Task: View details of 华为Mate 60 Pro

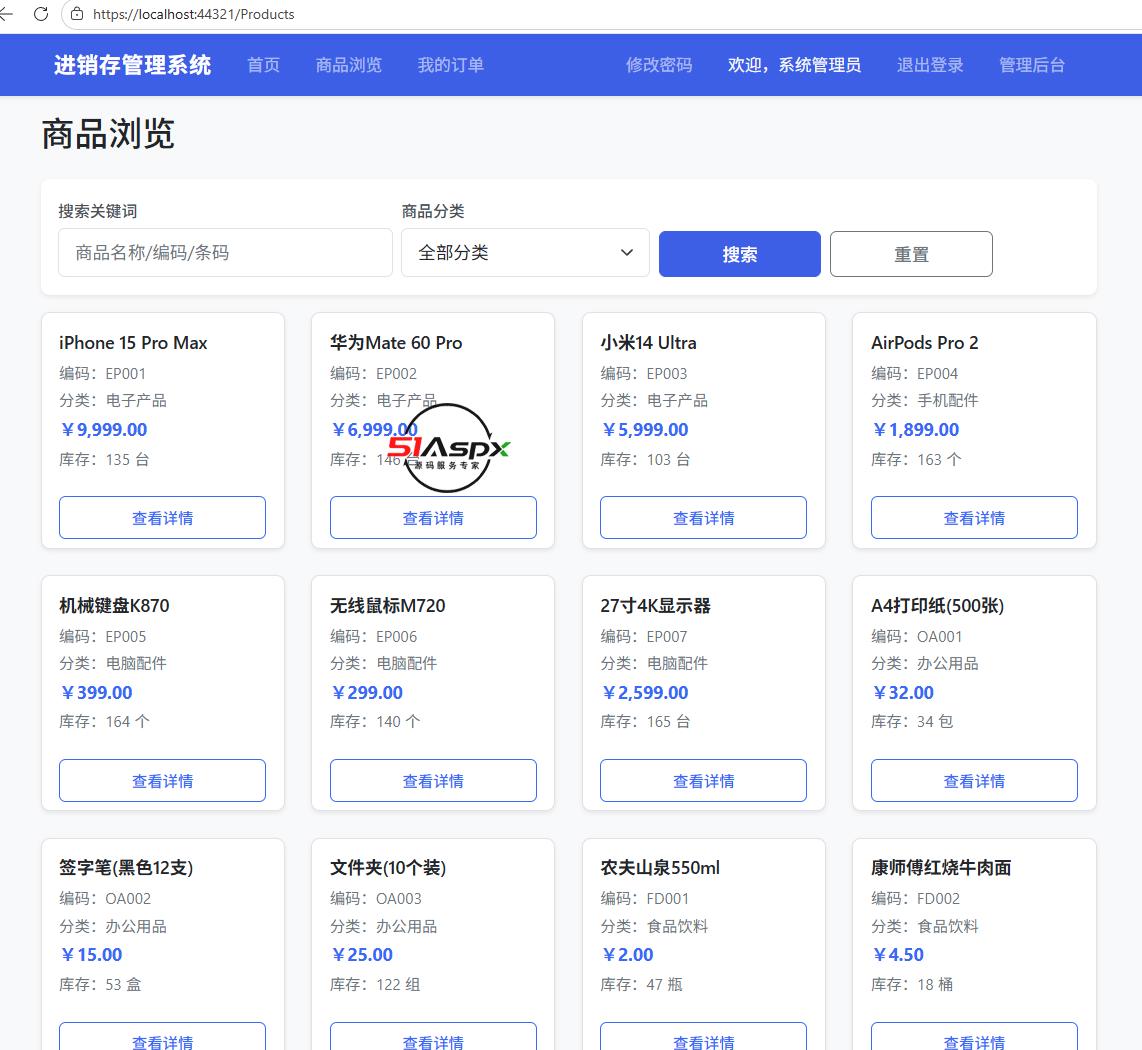Action: click(x=433, y=518)
